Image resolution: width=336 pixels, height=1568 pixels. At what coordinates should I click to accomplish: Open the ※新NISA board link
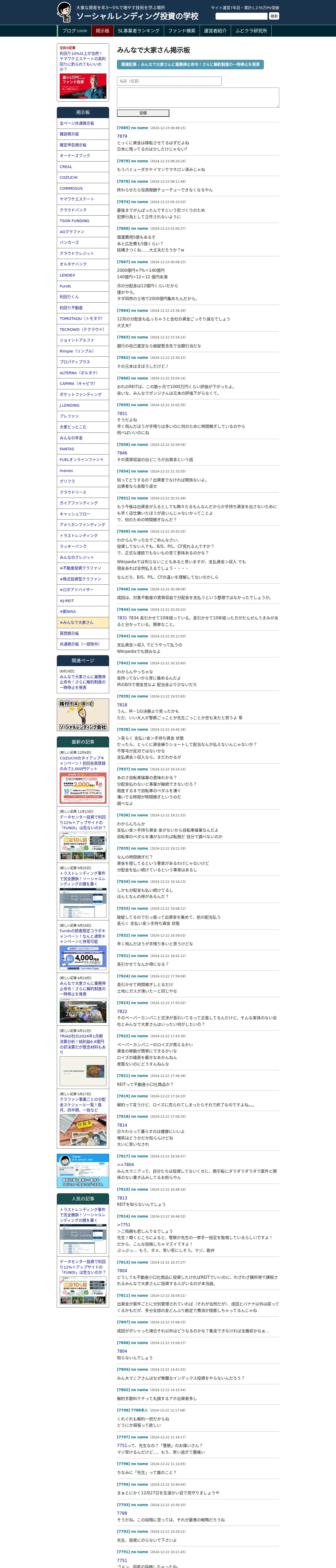[83, 612]
